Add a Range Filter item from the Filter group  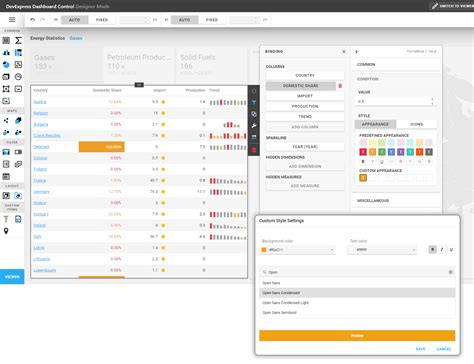tap(6, 152)
